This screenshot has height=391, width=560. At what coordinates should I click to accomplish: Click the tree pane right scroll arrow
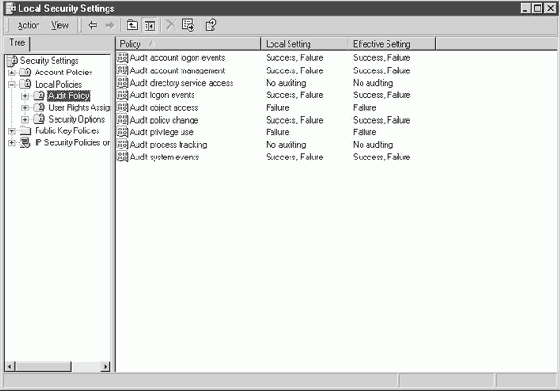[x=105, y=366]
